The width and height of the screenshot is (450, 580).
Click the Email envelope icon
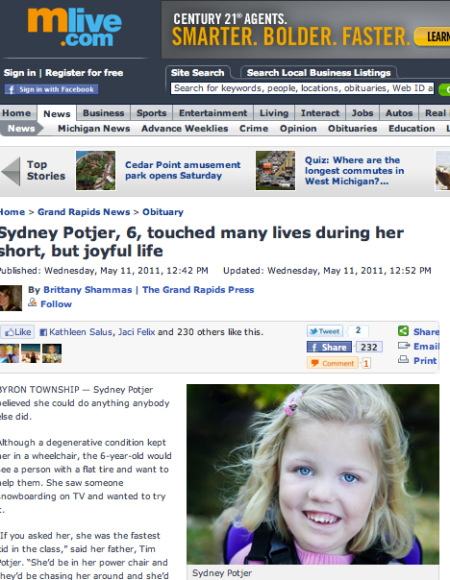404,346
